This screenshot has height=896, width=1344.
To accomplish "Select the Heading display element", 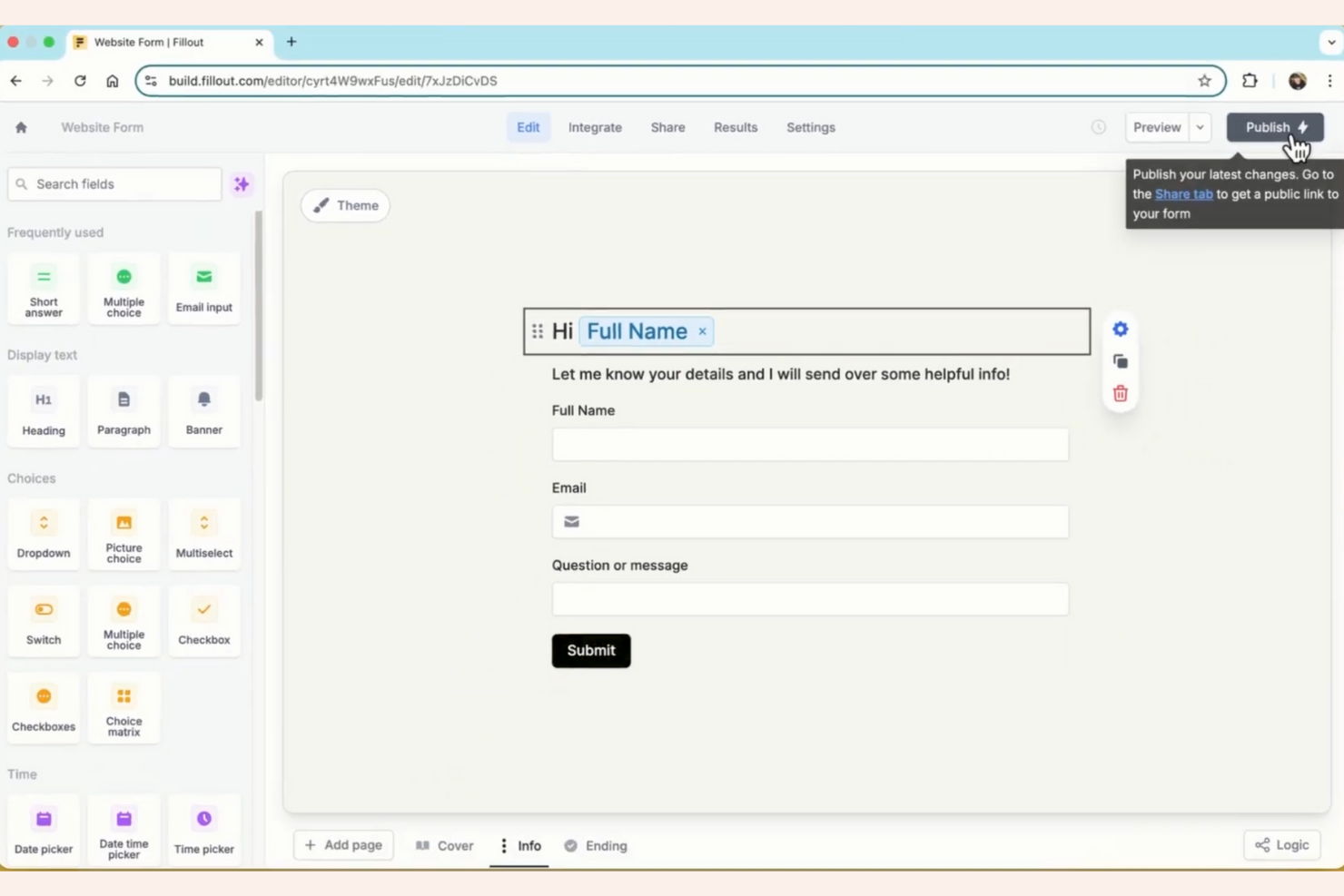I will click(x=43, y=410).
